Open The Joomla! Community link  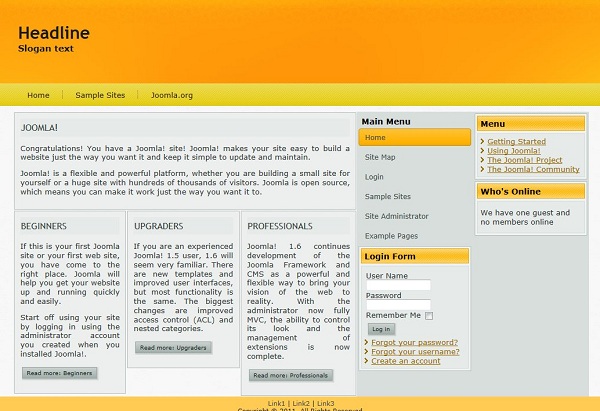pos(533,169)
